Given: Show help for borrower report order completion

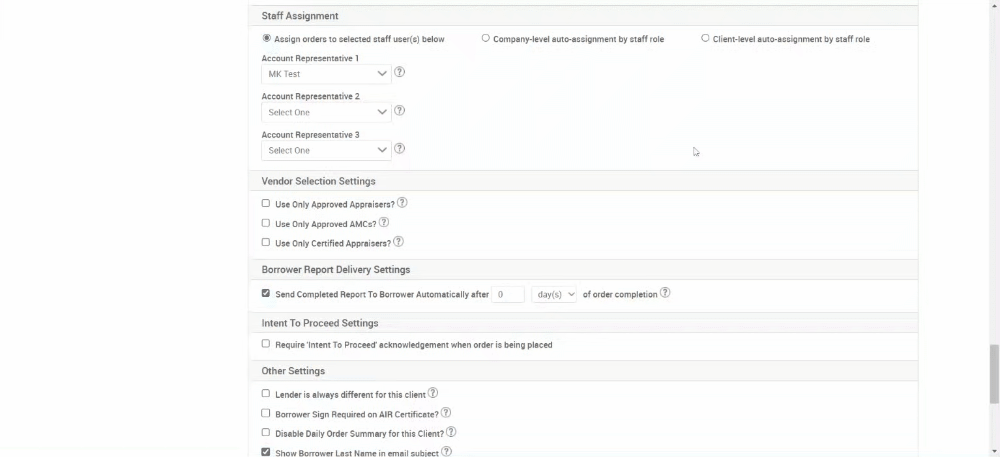Looking at the screenshot, I should pos(665,293).
